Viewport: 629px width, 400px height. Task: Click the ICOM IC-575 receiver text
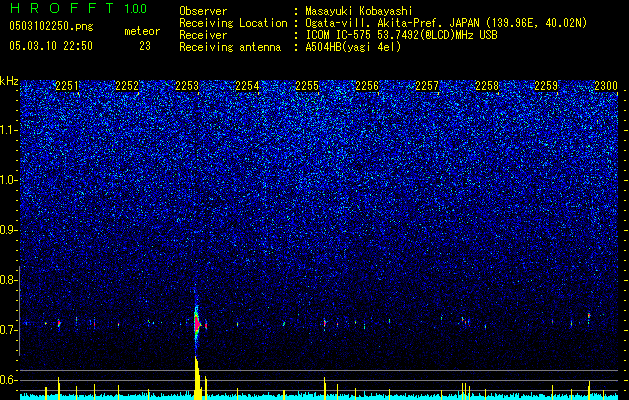[x=401, y=35]
